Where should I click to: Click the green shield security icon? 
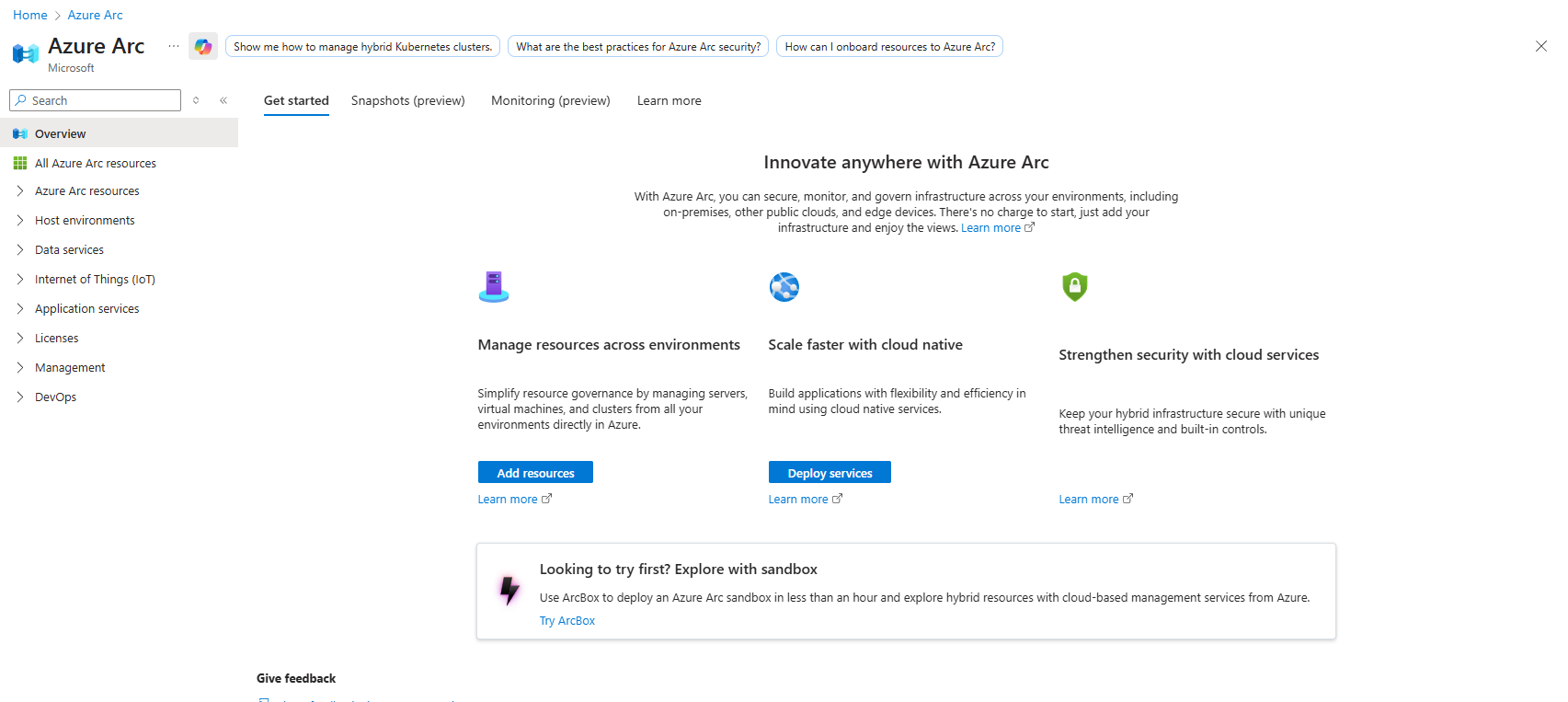[1074, 287]
